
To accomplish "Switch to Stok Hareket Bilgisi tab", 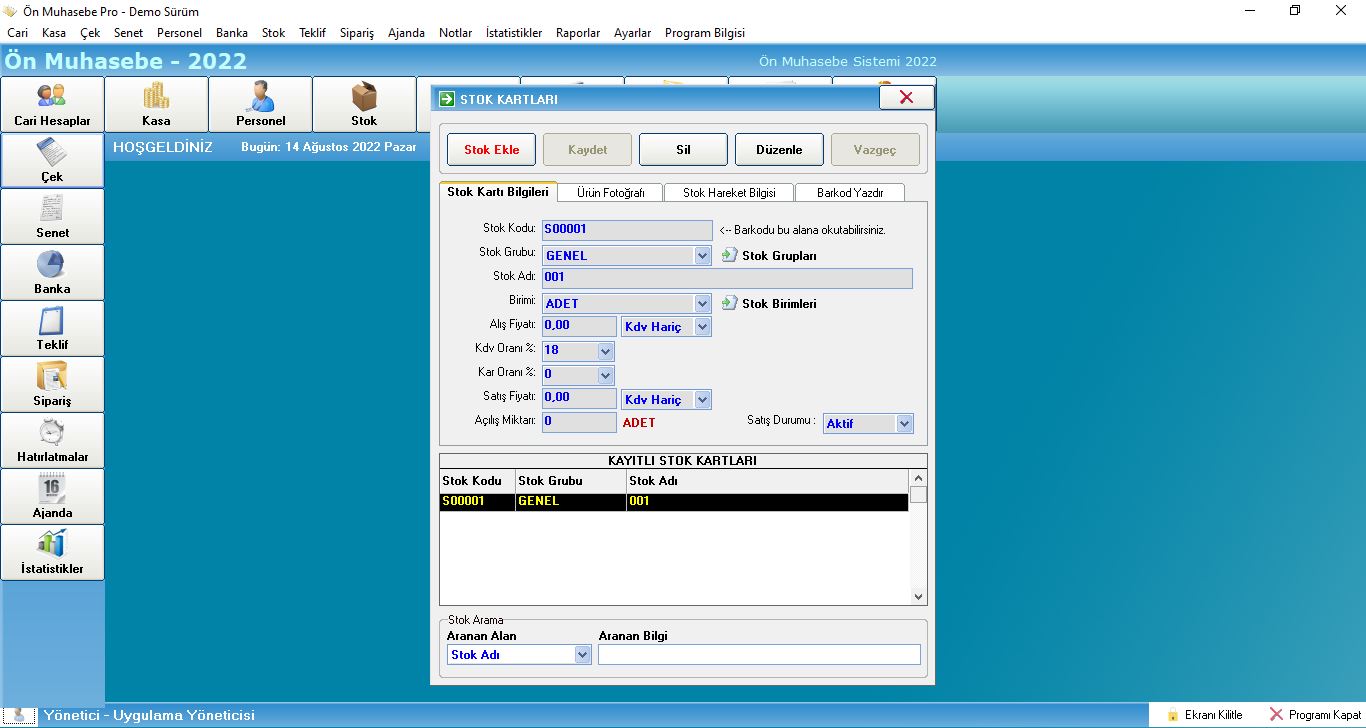I will point(729,193).
